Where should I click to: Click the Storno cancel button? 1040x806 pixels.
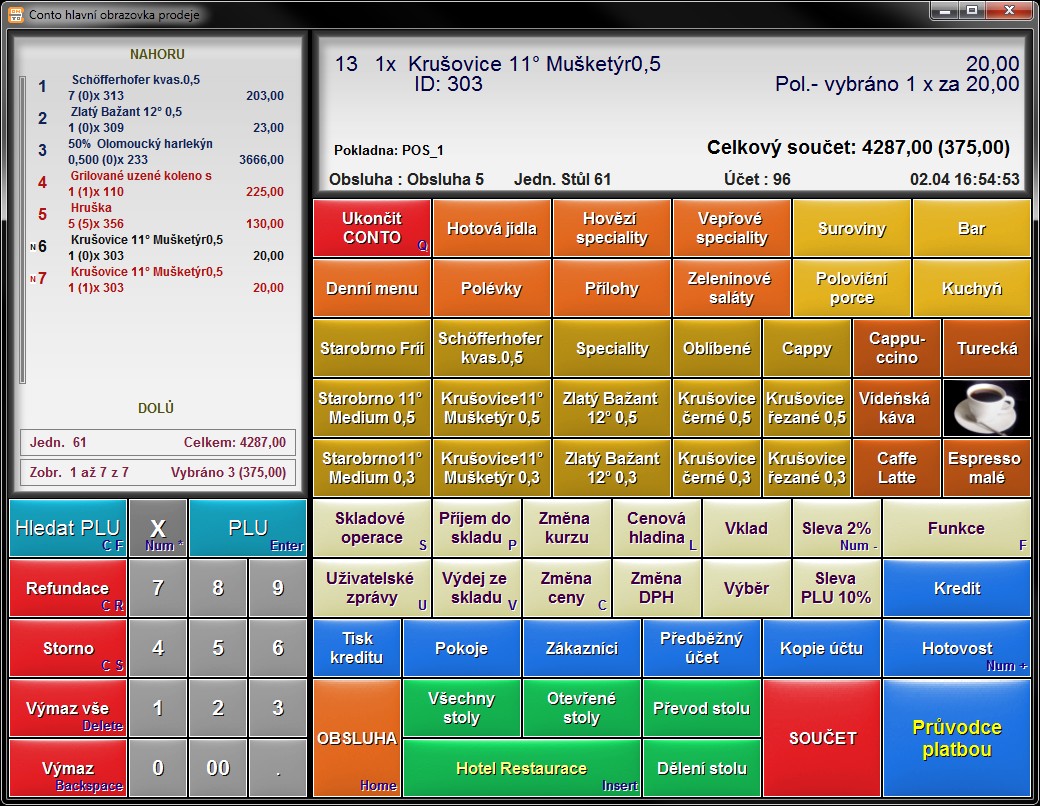pos(68,648)
